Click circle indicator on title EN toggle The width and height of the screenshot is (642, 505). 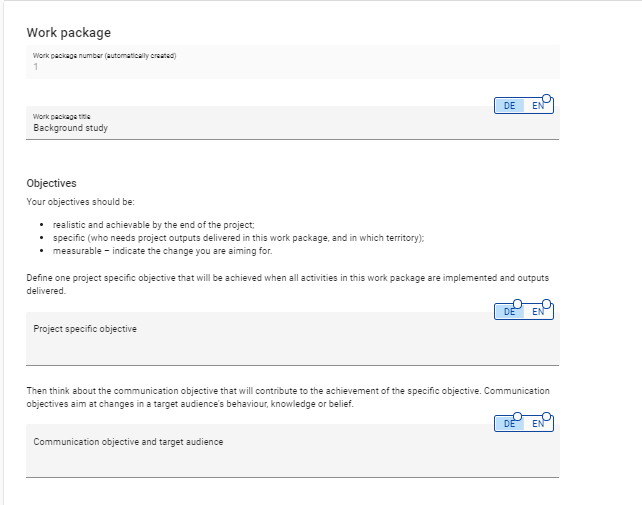coord(547,99)
